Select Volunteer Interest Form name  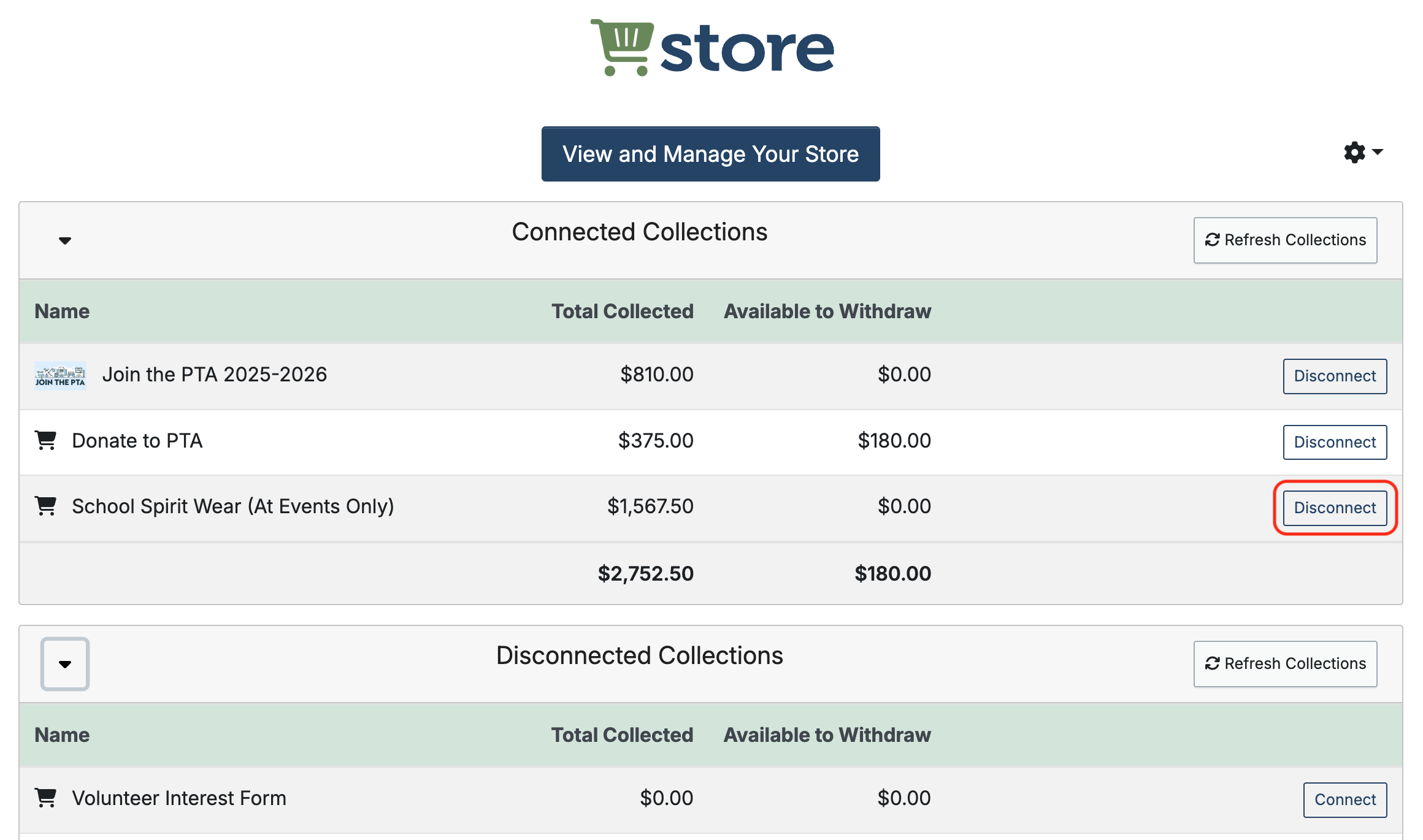pos(179,798)
